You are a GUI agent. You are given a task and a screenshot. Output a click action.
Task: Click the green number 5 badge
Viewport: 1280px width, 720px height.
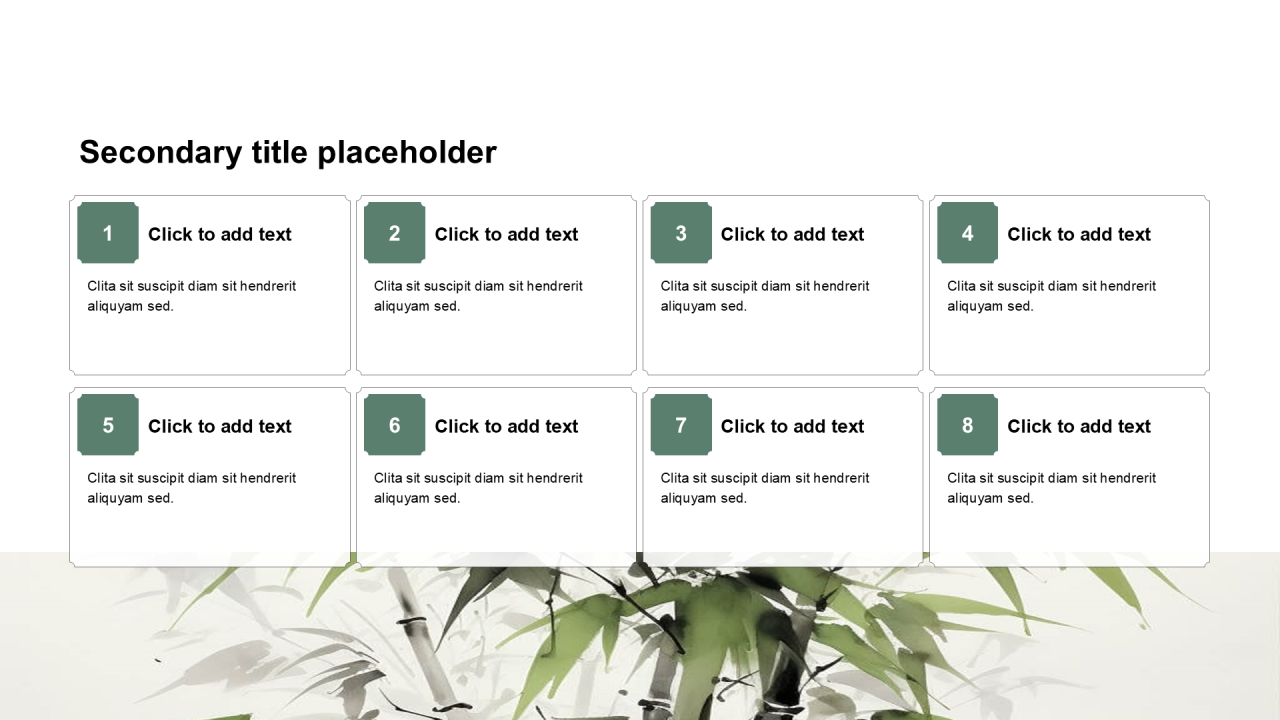(x=108, y=425)
